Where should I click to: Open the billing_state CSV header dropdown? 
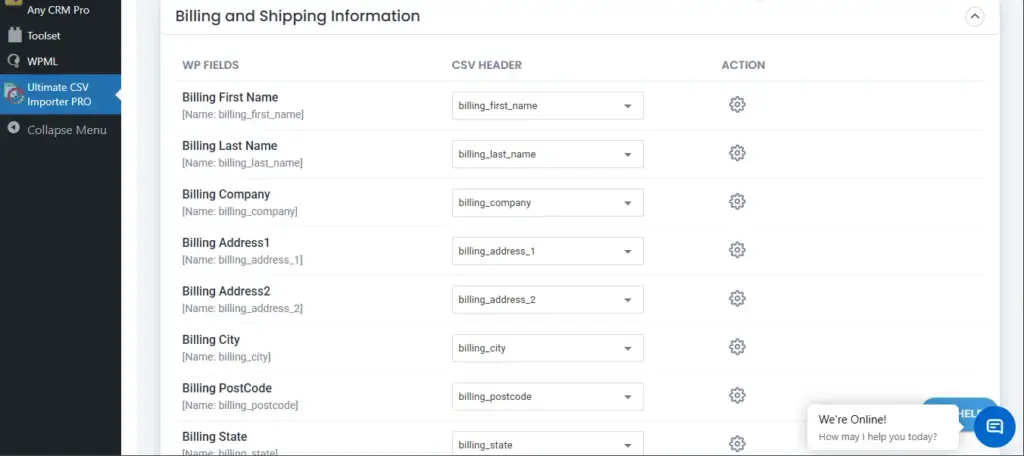coord(547,444)
